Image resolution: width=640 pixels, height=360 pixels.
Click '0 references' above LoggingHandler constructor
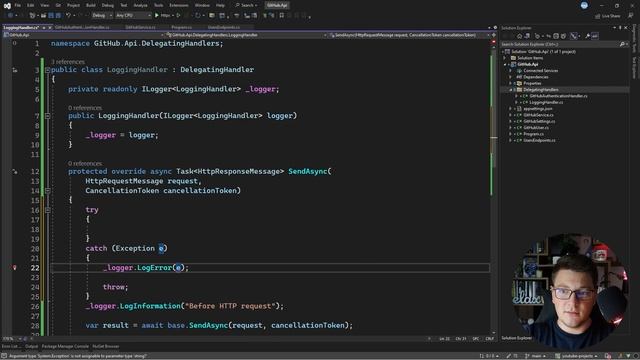point(85,108)
